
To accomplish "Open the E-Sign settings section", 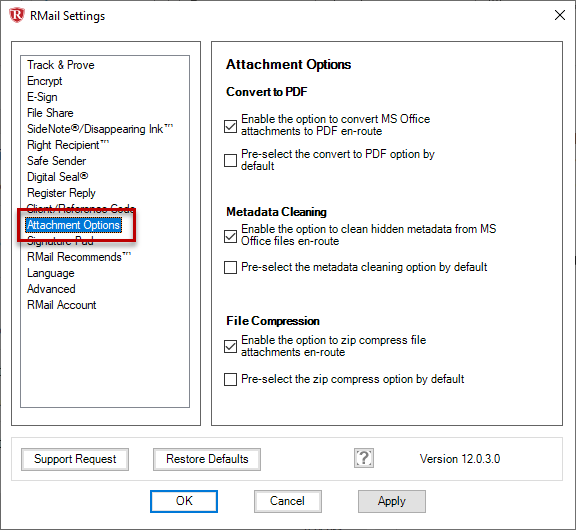I will click(x=42, y=97).
